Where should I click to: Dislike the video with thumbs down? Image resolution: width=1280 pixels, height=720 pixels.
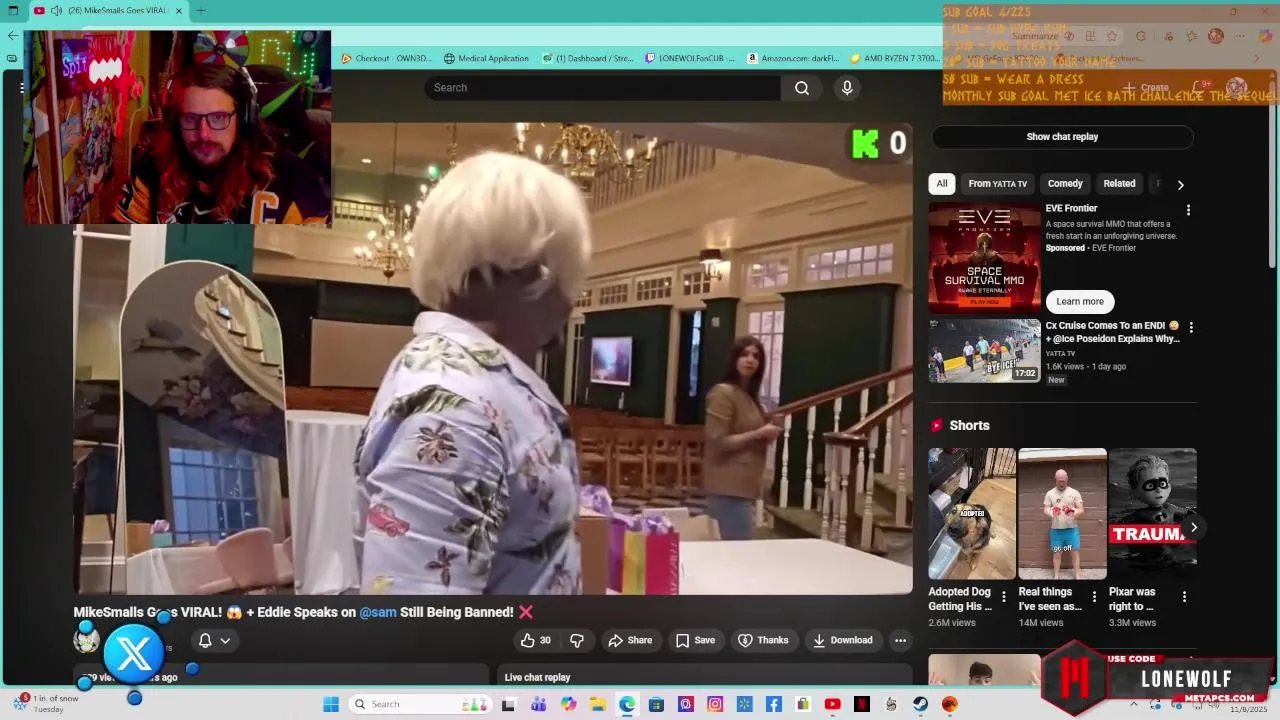tap(577, 640)
